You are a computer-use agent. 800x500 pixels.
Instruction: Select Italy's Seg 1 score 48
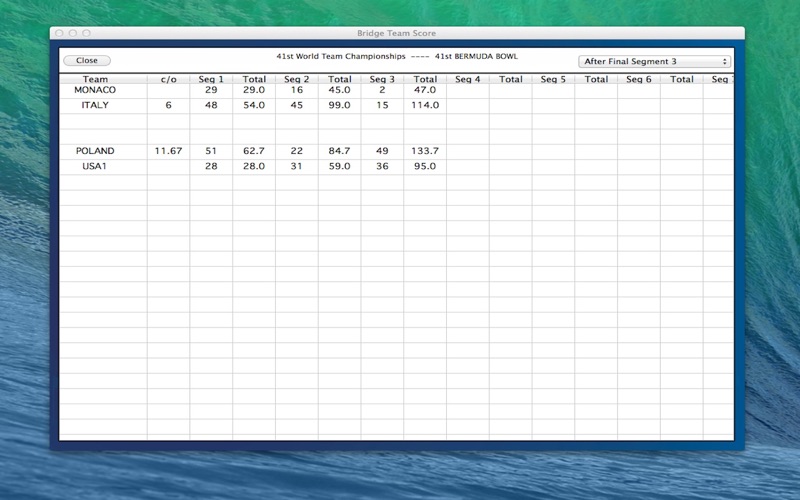click(211, 105)
